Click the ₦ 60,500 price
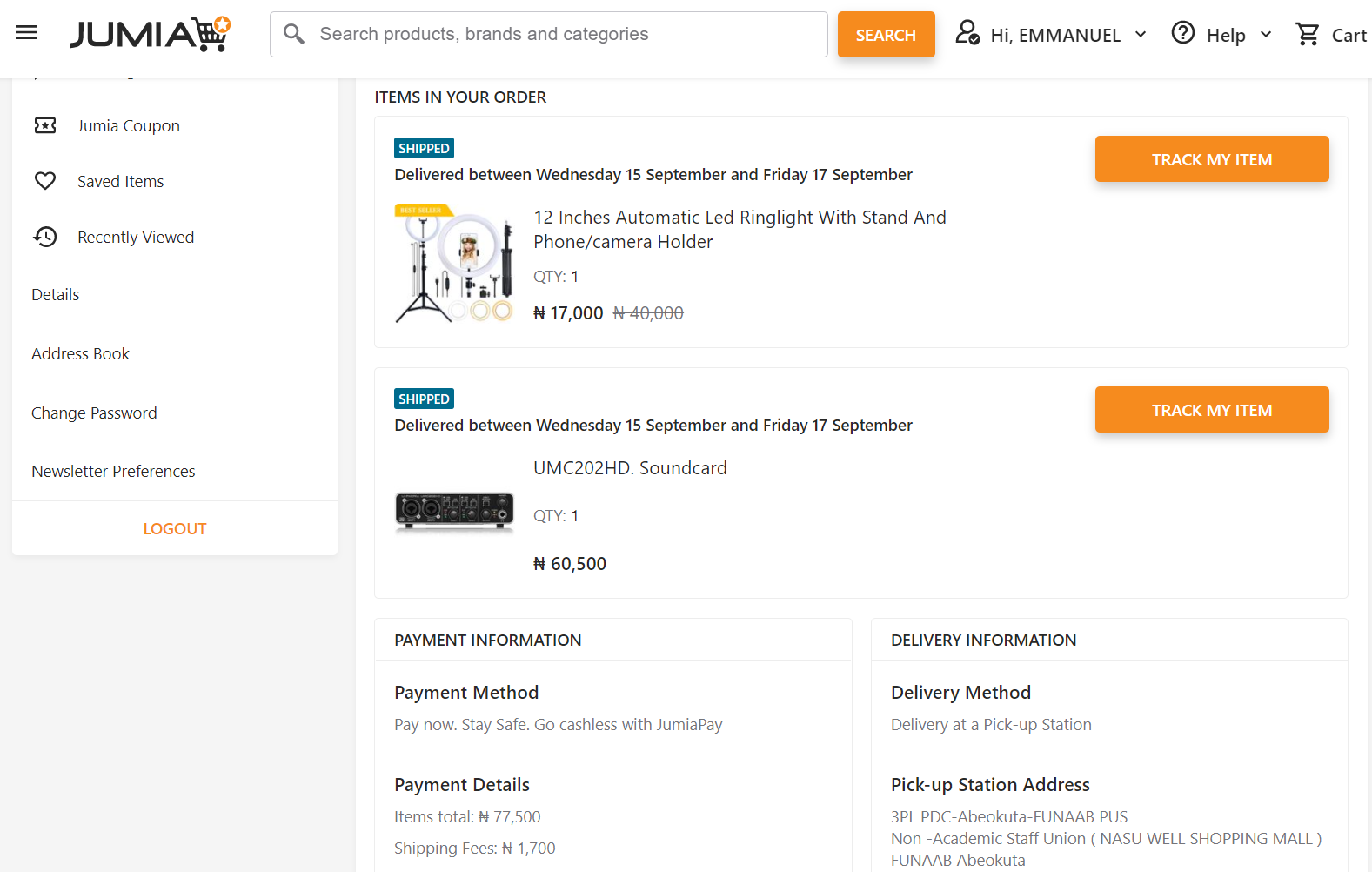 tap(570, 564)
